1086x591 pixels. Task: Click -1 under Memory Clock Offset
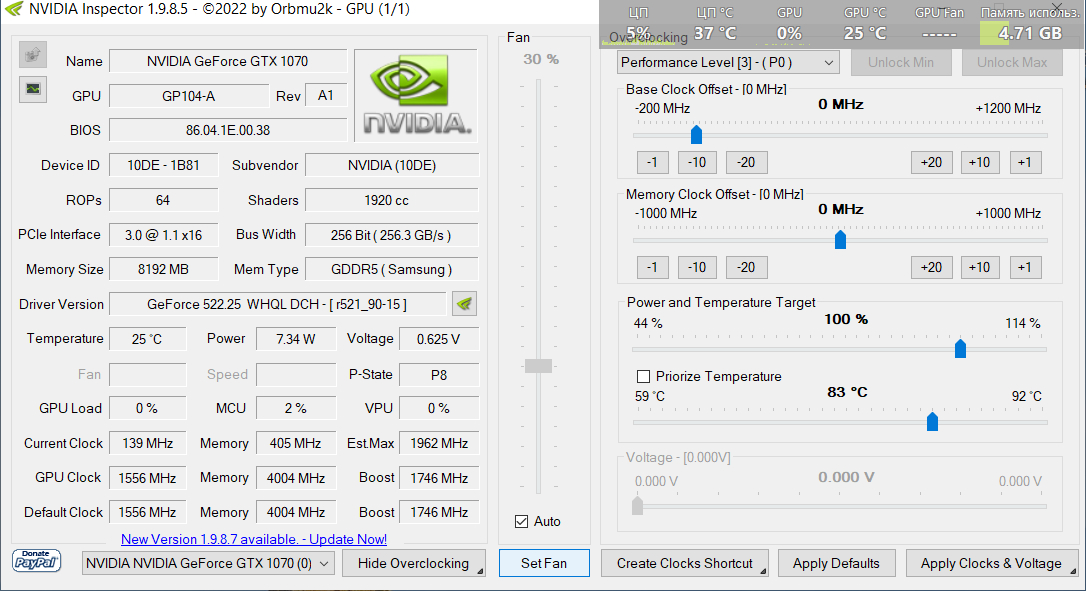pos(652,267)
